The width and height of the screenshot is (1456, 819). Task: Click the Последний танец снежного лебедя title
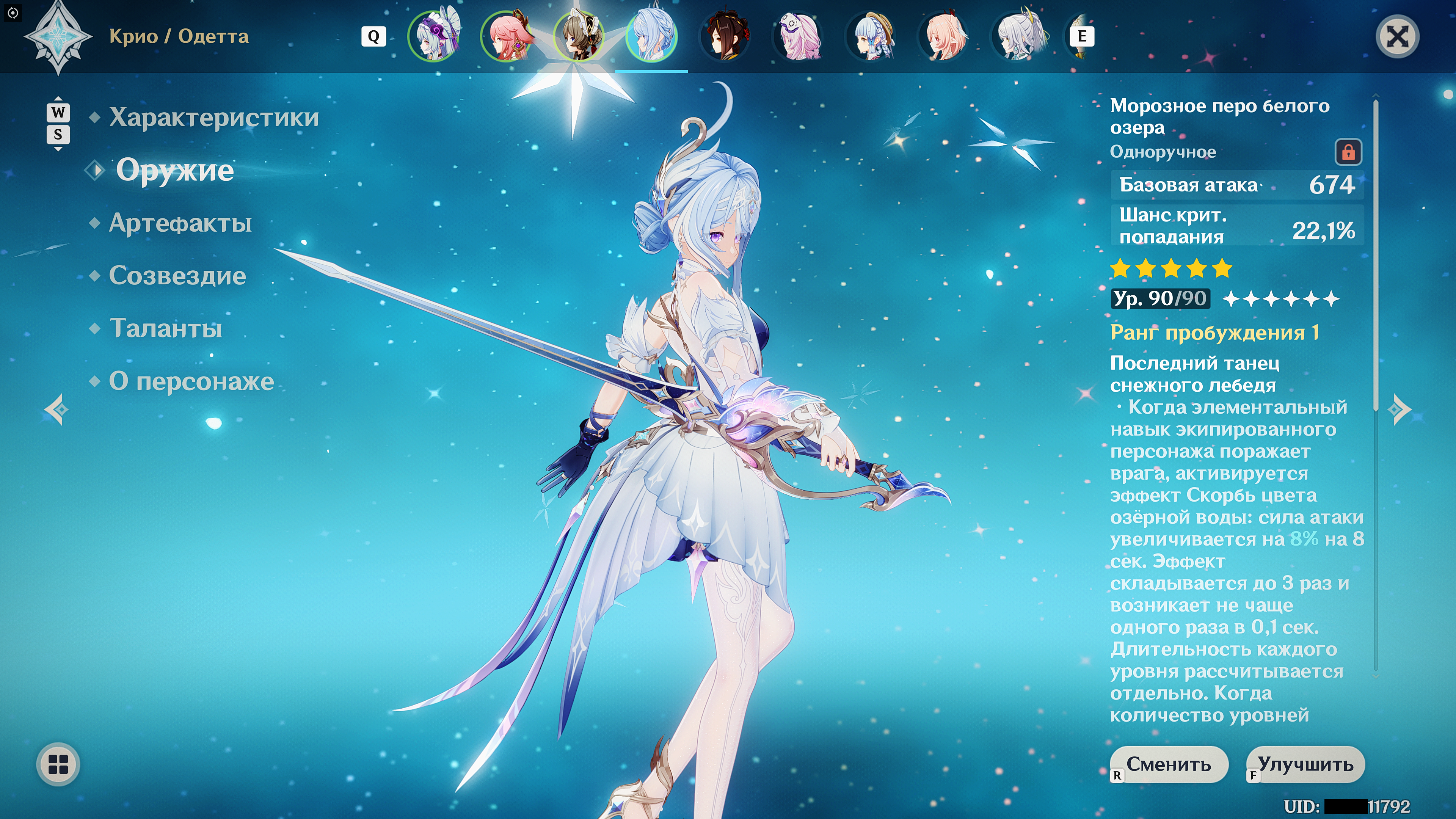pos(1195,373)
